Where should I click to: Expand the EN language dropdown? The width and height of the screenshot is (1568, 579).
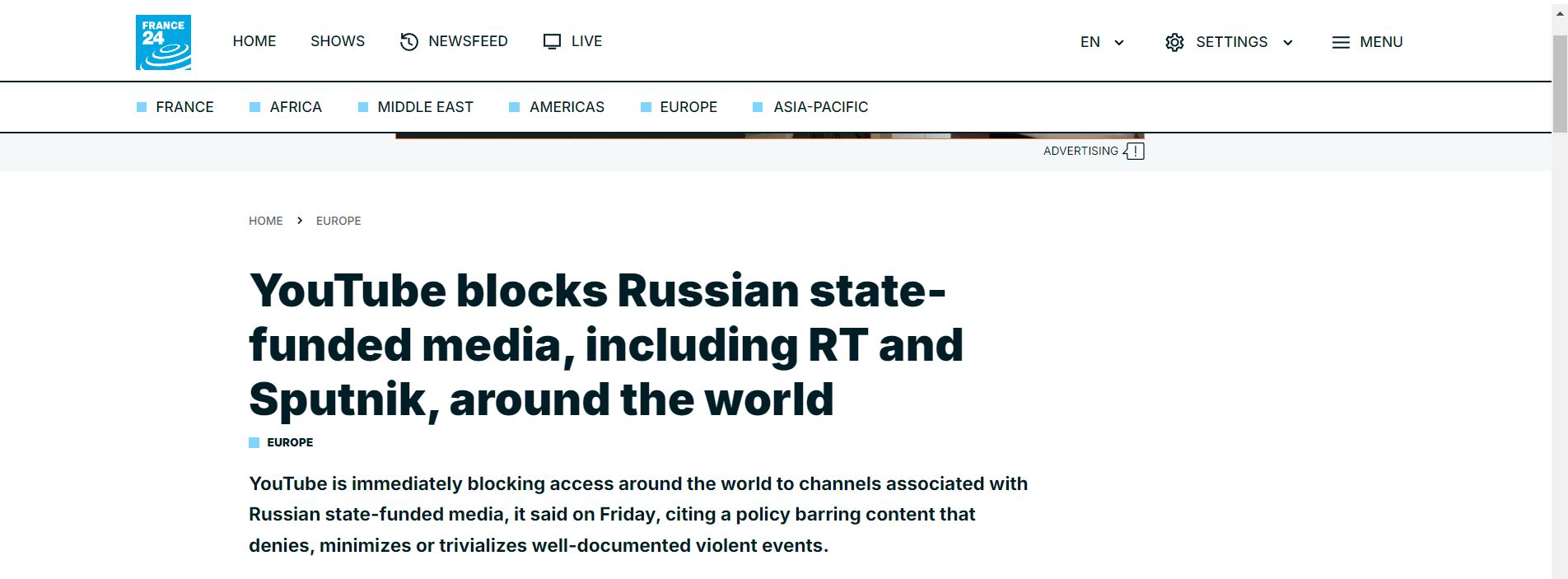(1102, 42)
